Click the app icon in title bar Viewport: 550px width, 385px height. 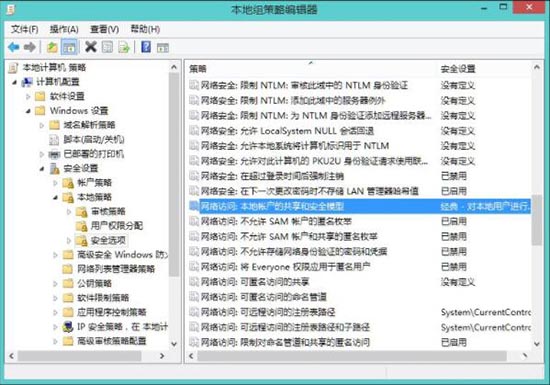[x=11, y=9]
